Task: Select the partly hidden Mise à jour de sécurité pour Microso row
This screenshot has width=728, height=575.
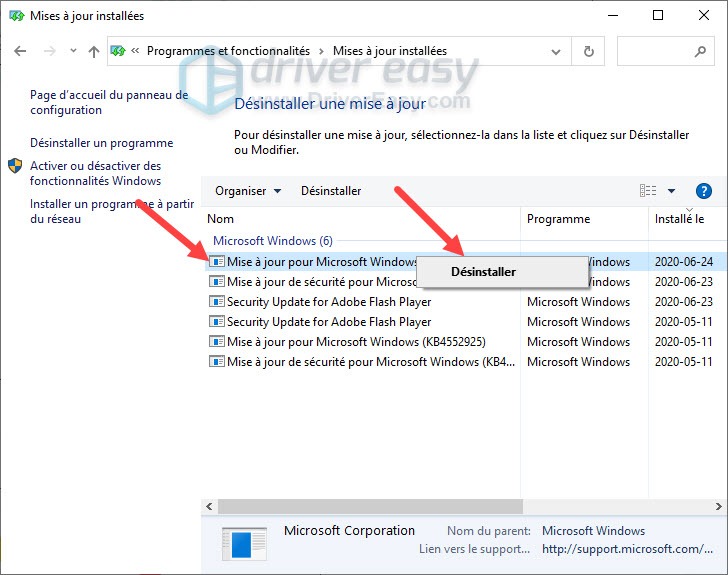Action: 322,282
